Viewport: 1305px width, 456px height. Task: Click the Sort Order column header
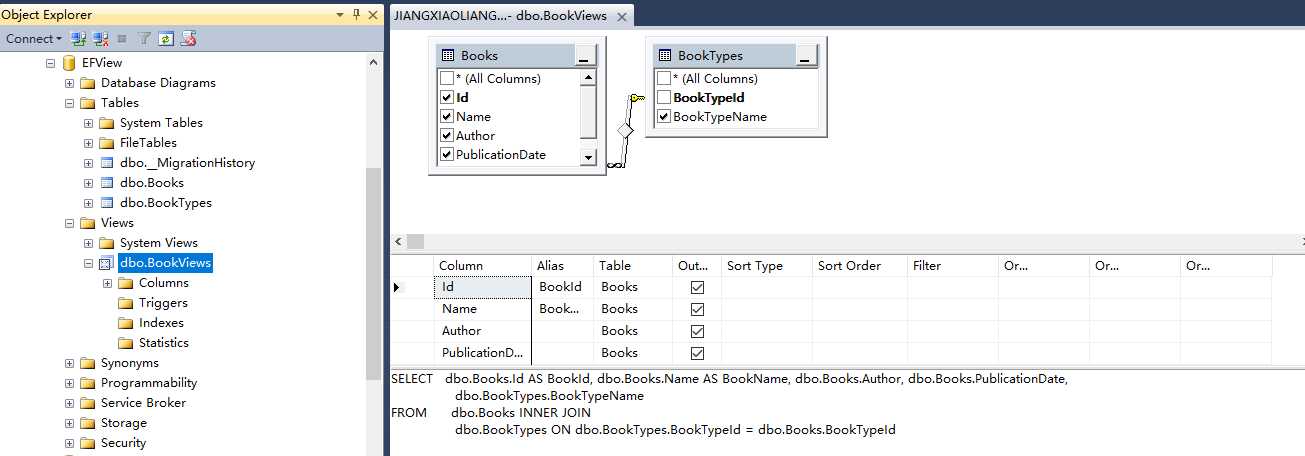point(860,266)
